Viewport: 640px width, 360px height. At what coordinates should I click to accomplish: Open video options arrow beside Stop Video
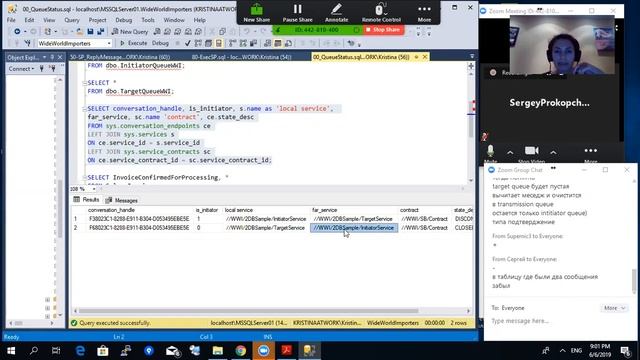[553, 152]
